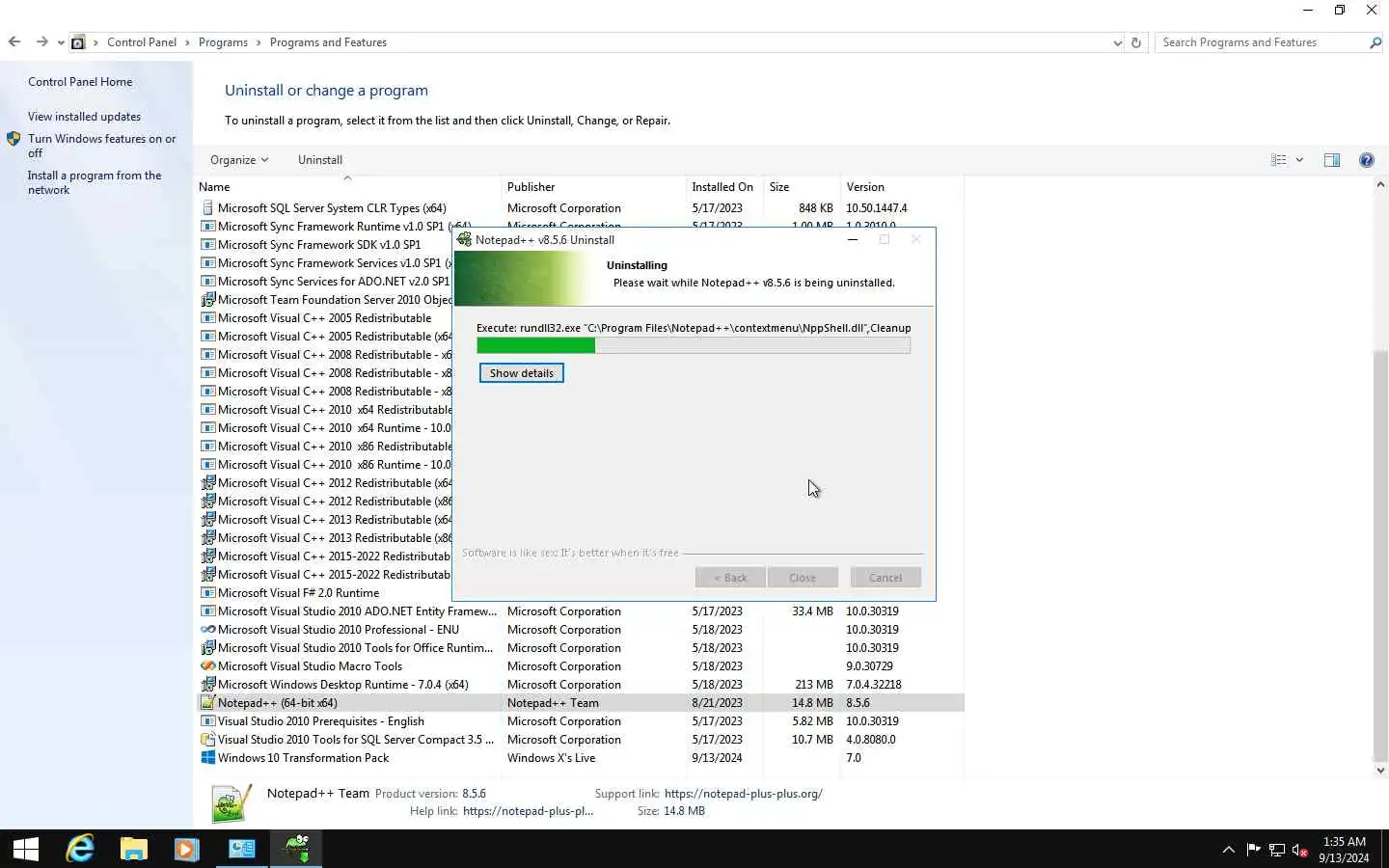Click the network icon in the system tray
Image resolution: width=1389 pixels, height=868 pixels.
tap(1277, 850)
